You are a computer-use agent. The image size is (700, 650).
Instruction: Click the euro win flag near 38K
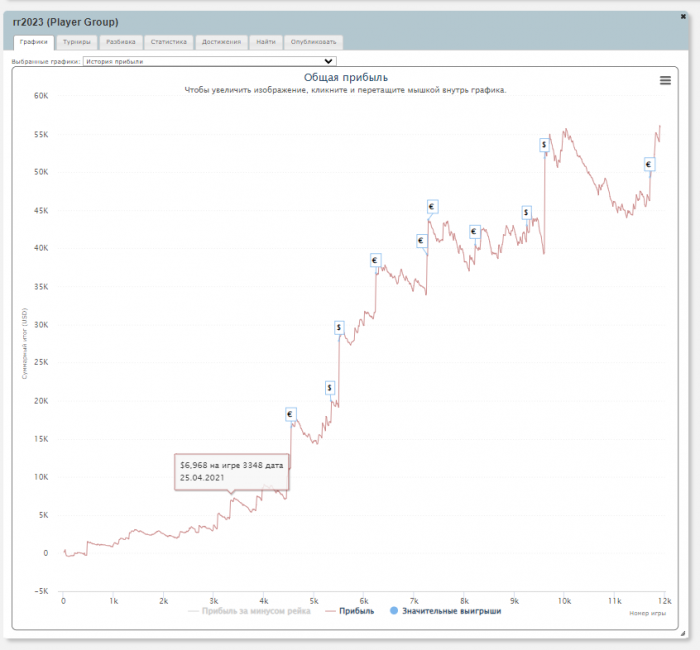(x=375, y=260)
